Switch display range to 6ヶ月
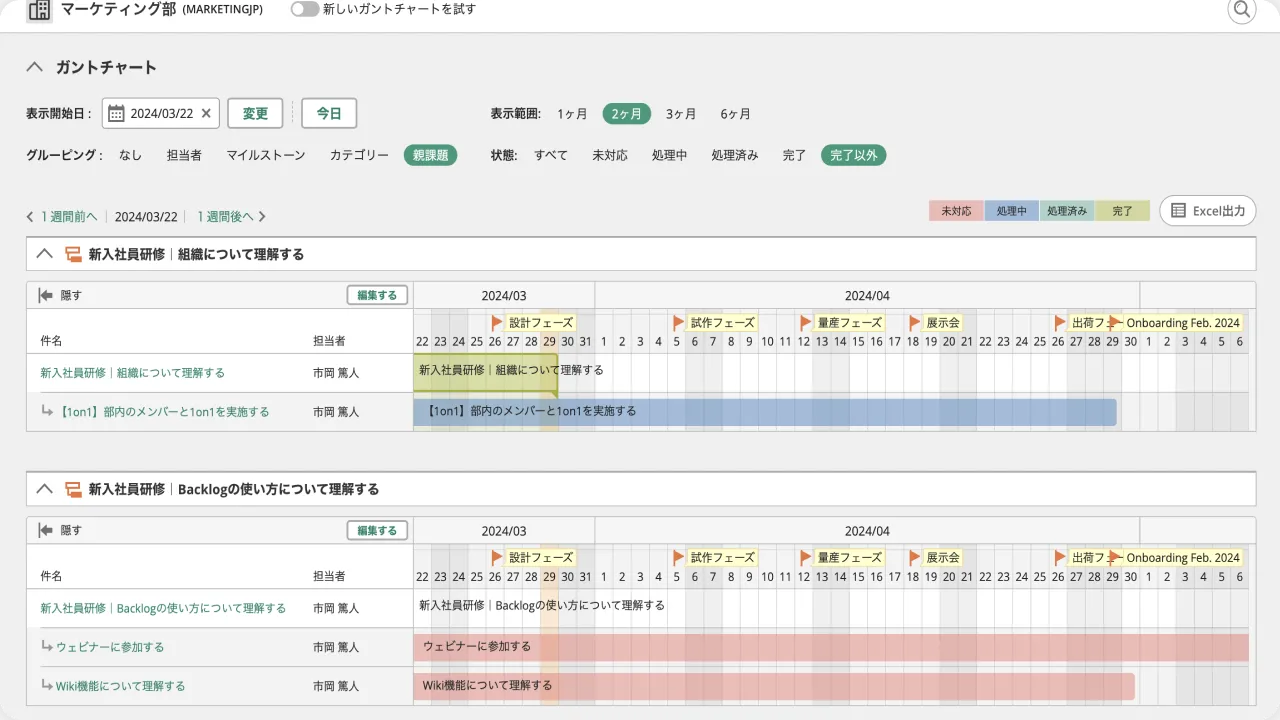The width and height of the screenshot is (1280, 720). pos(735,113)
